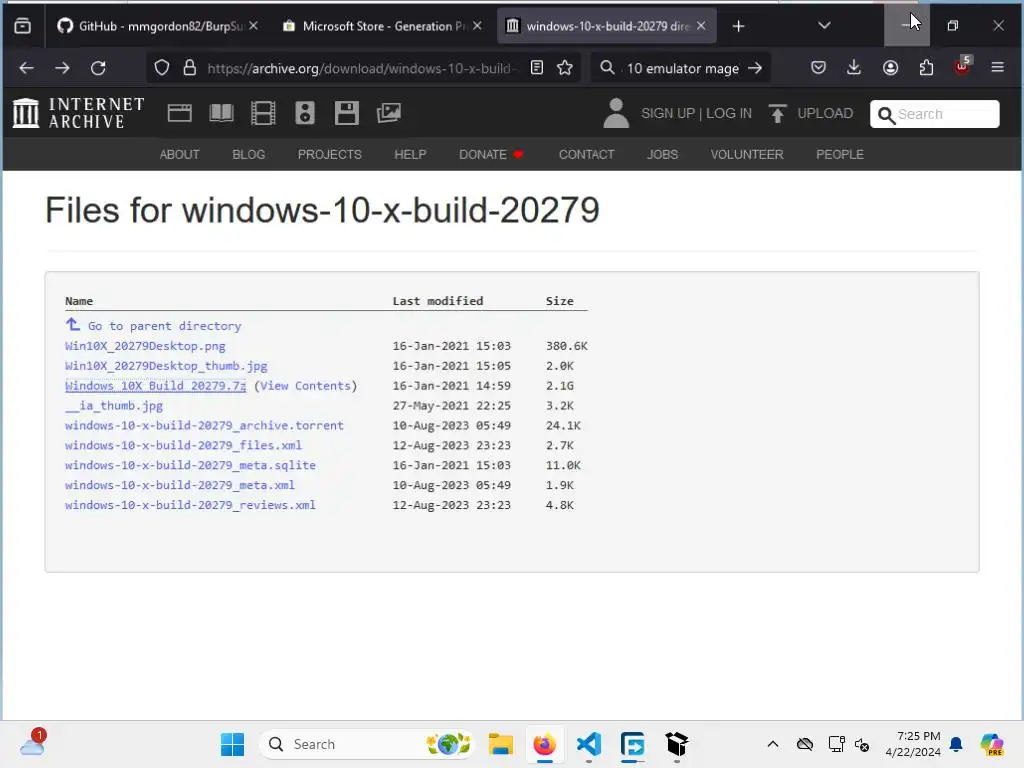
Task: Open __ia_thumb.jpg file link
Action: tap(114, 406)
